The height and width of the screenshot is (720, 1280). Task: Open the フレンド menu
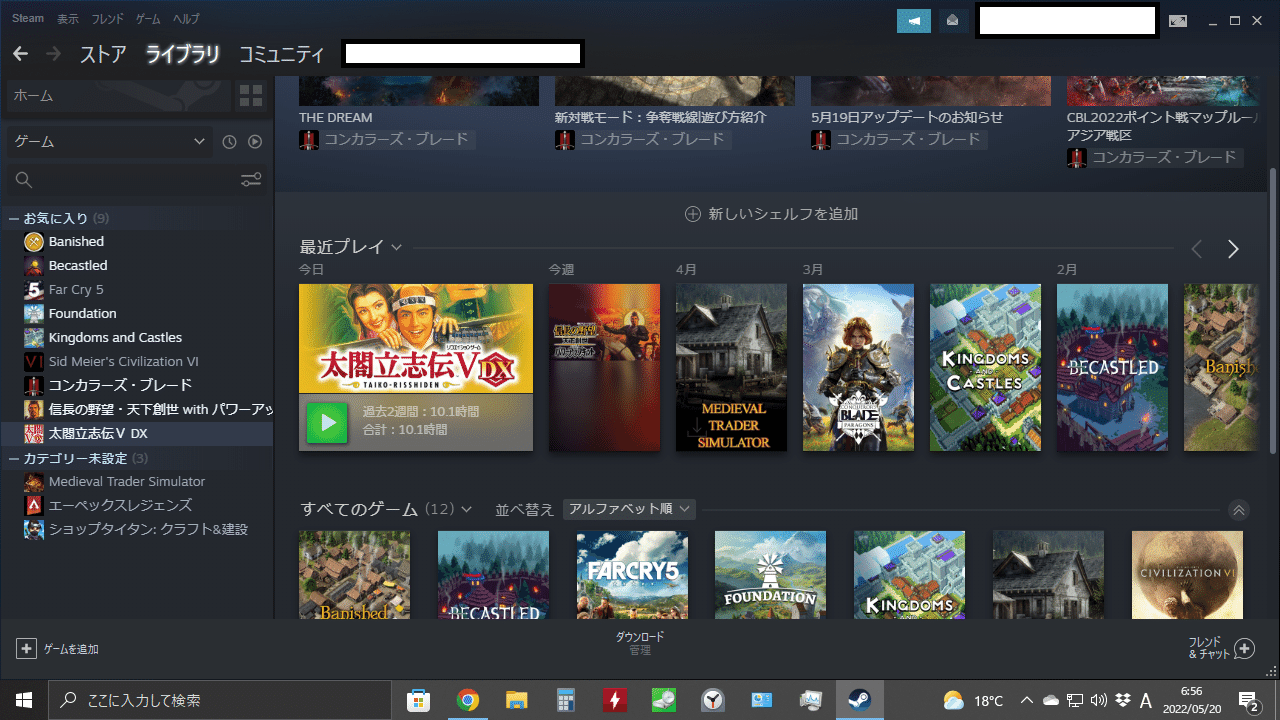pos(108,19)
